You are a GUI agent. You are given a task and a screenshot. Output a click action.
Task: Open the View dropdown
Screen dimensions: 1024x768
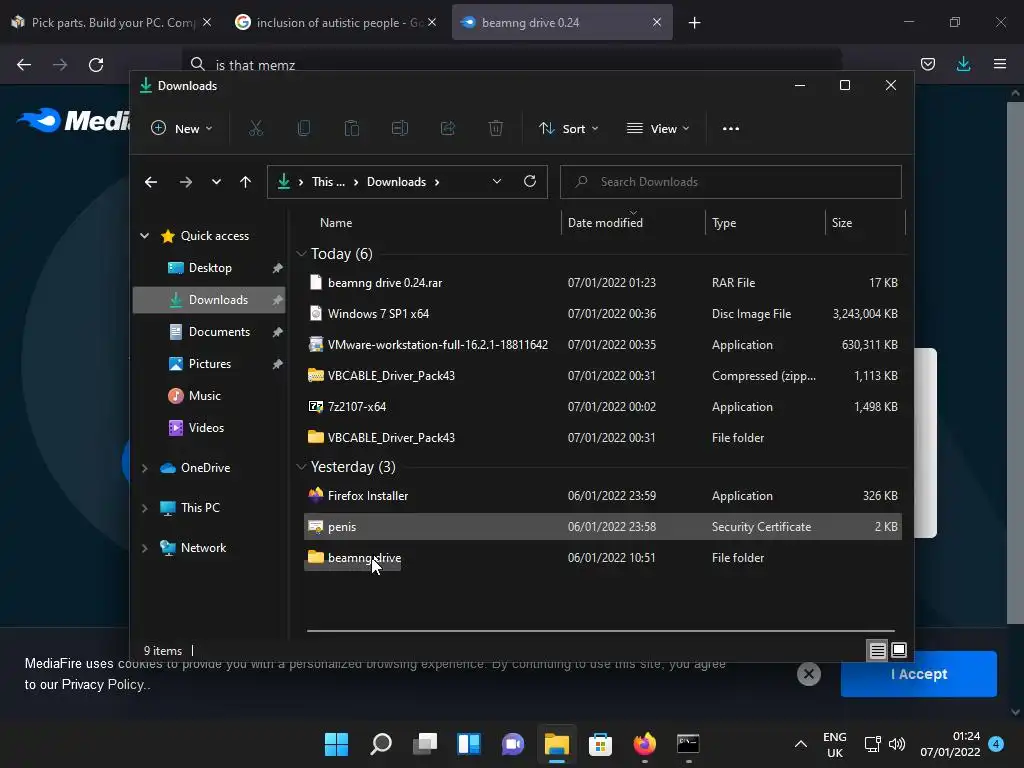(x=658, y=129)
